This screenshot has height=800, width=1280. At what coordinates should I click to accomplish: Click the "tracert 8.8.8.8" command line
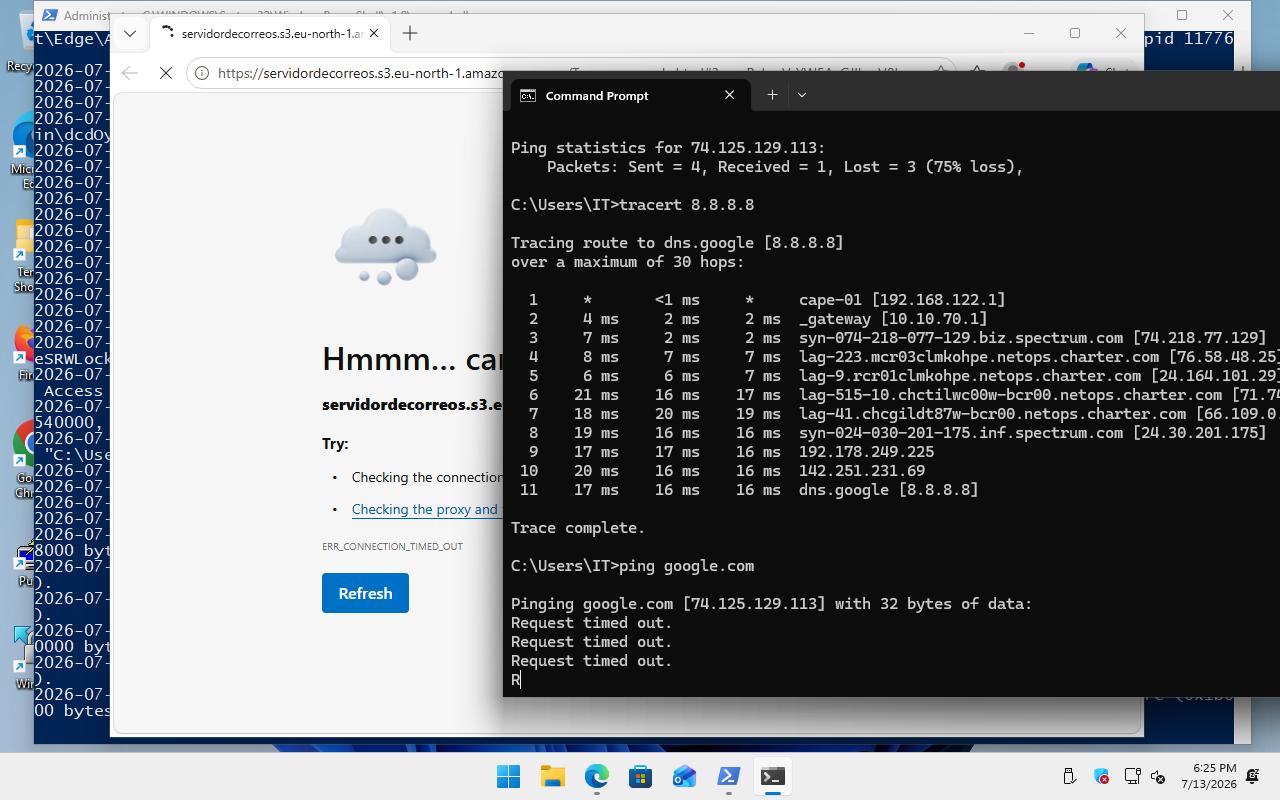point(686,205)
